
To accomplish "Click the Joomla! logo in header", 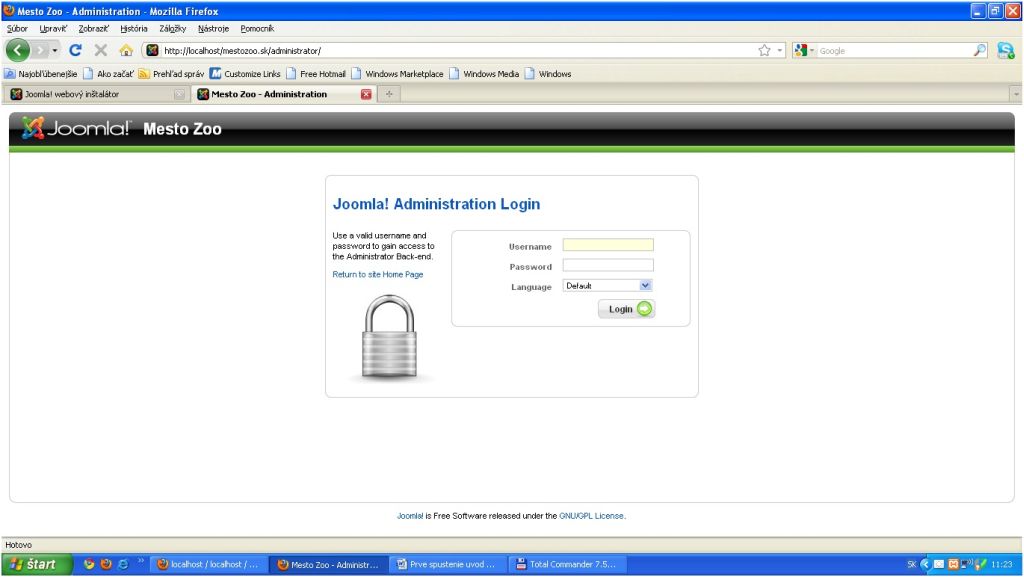I will click(x=76, y=129).
